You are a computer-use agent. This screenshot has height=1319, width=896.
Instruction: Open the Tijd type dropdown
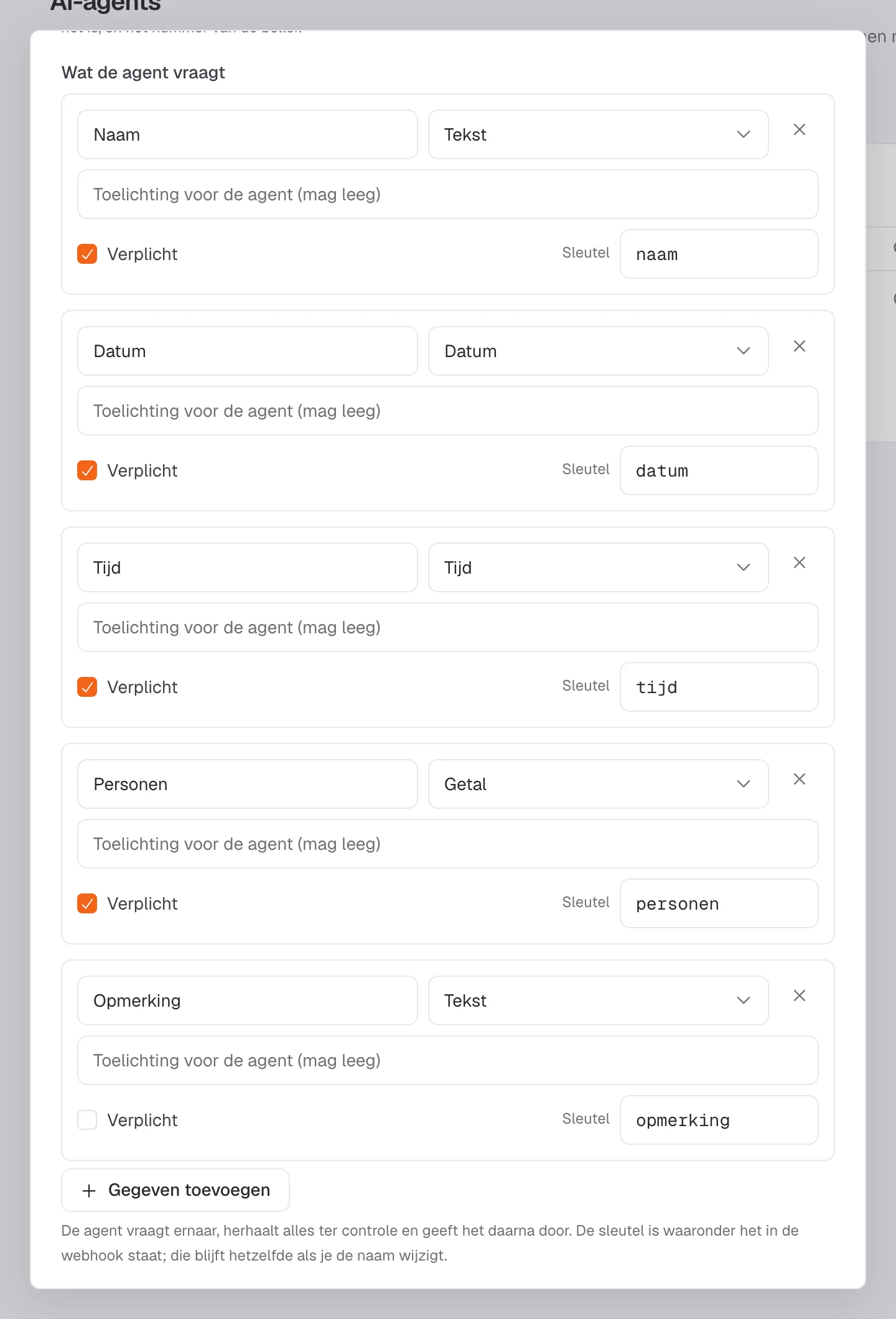pos(598,567)
